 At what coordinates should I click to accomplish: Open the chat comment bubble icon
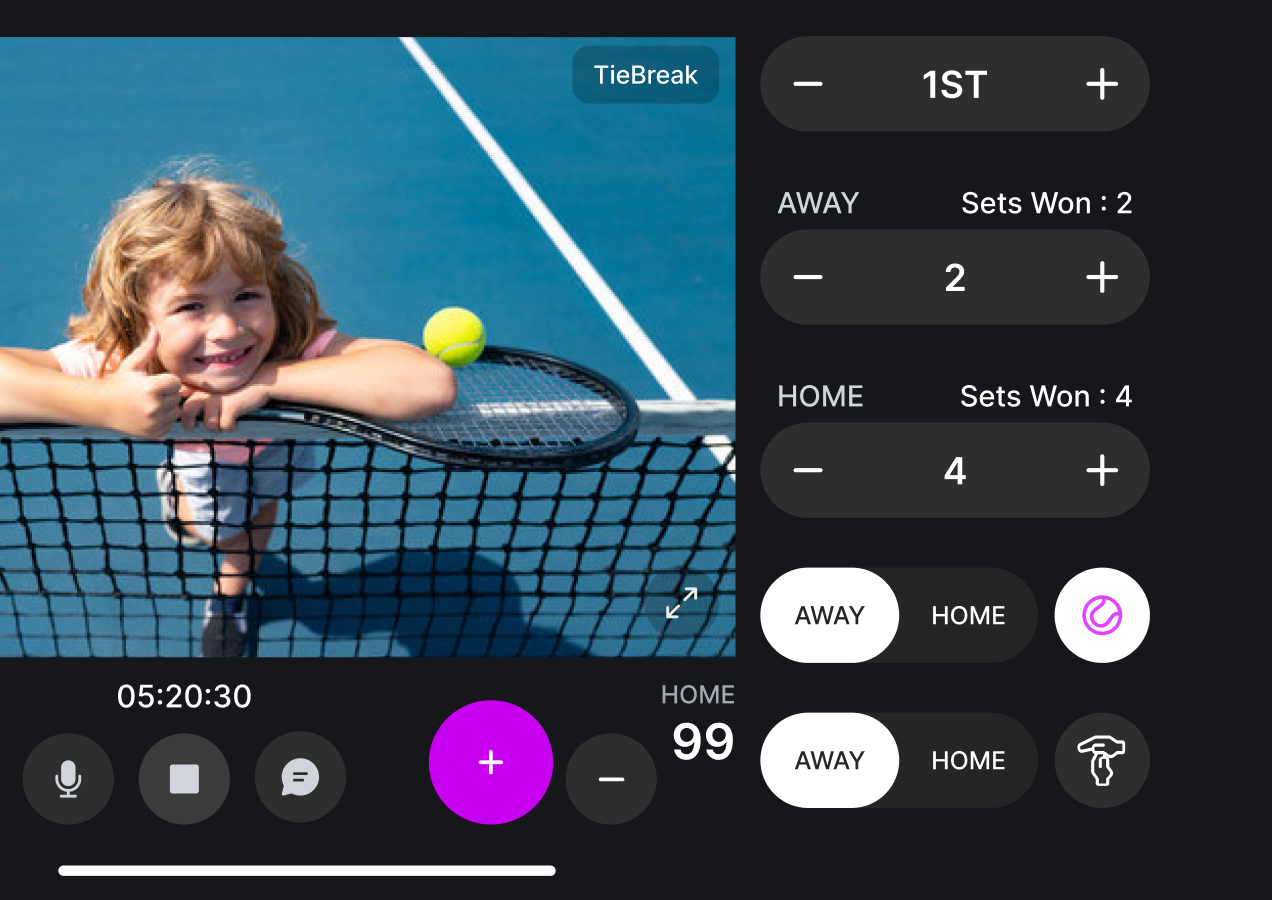[300, 778]
